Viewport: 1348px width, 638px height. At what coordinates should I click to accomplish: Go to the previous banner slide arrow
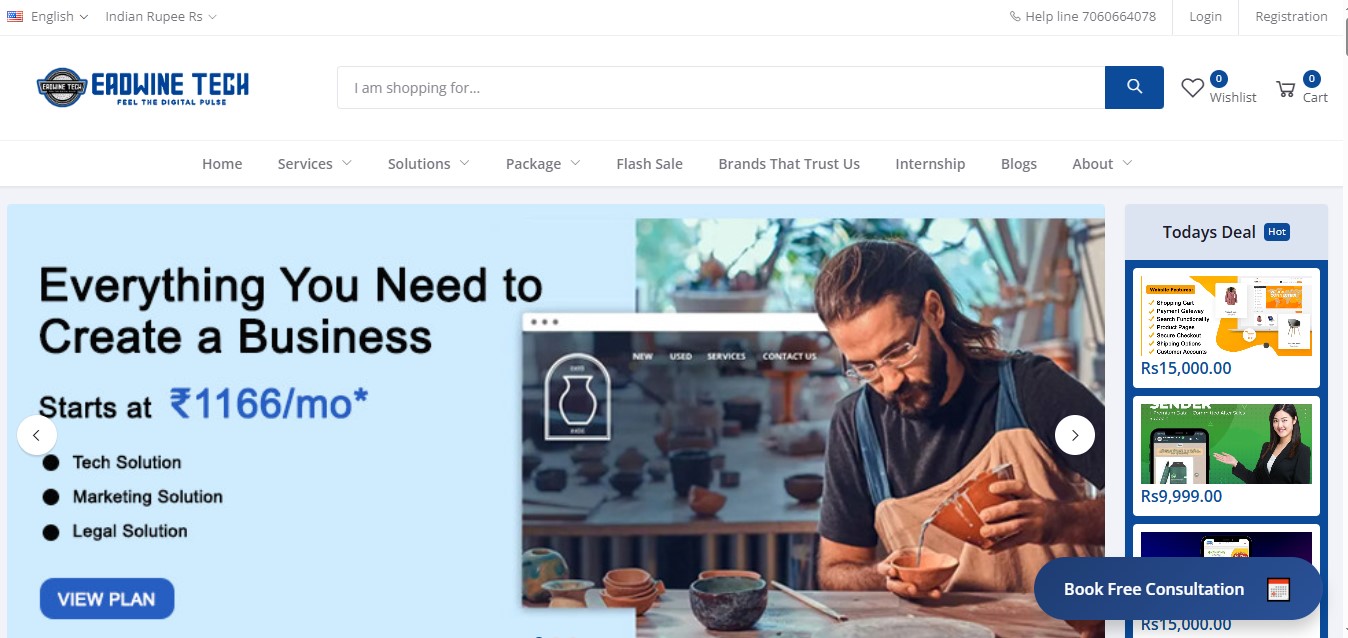[x=37, y=435]
